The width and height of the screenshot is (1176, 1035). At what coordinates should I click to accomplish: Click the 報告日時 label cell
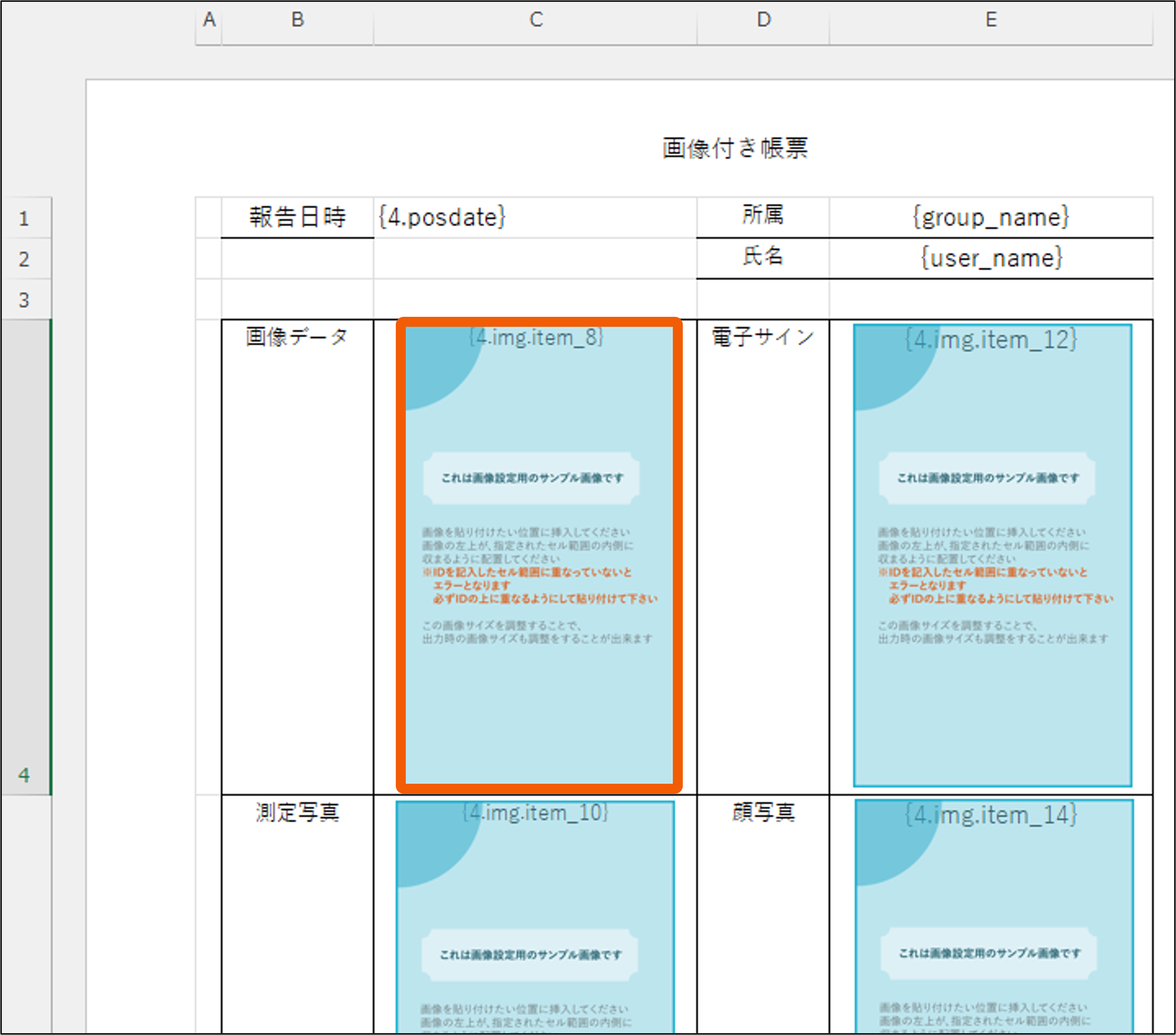297,218
